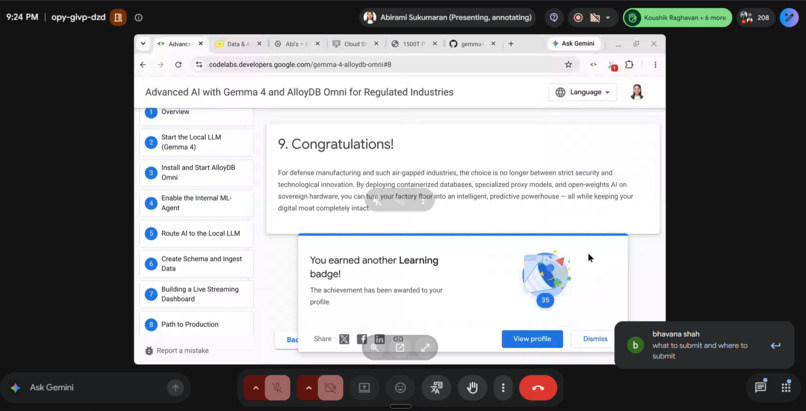Viewport: 806px width, 411px height.
Task: Click the blue Gemini pencil sparkle button
Action: pyautogui.click(x=789, y=17)
